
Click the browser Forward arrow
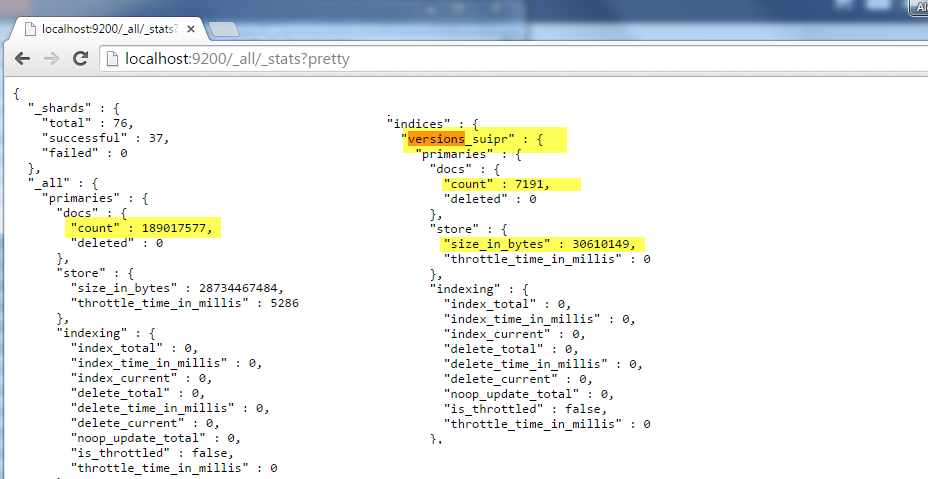coord(51,59)
